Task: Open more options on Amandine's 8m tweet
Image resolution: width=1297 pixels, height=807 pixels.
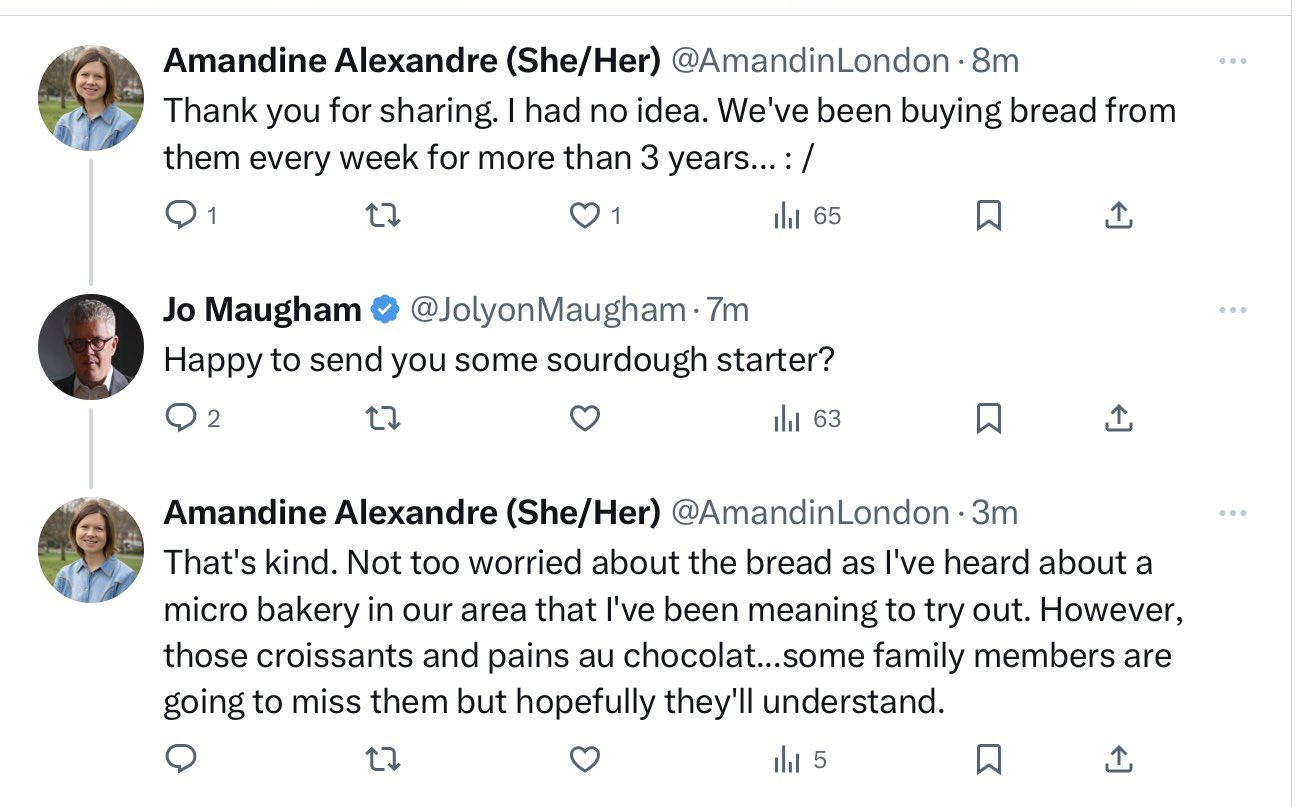Action: tap(1233, 61)
